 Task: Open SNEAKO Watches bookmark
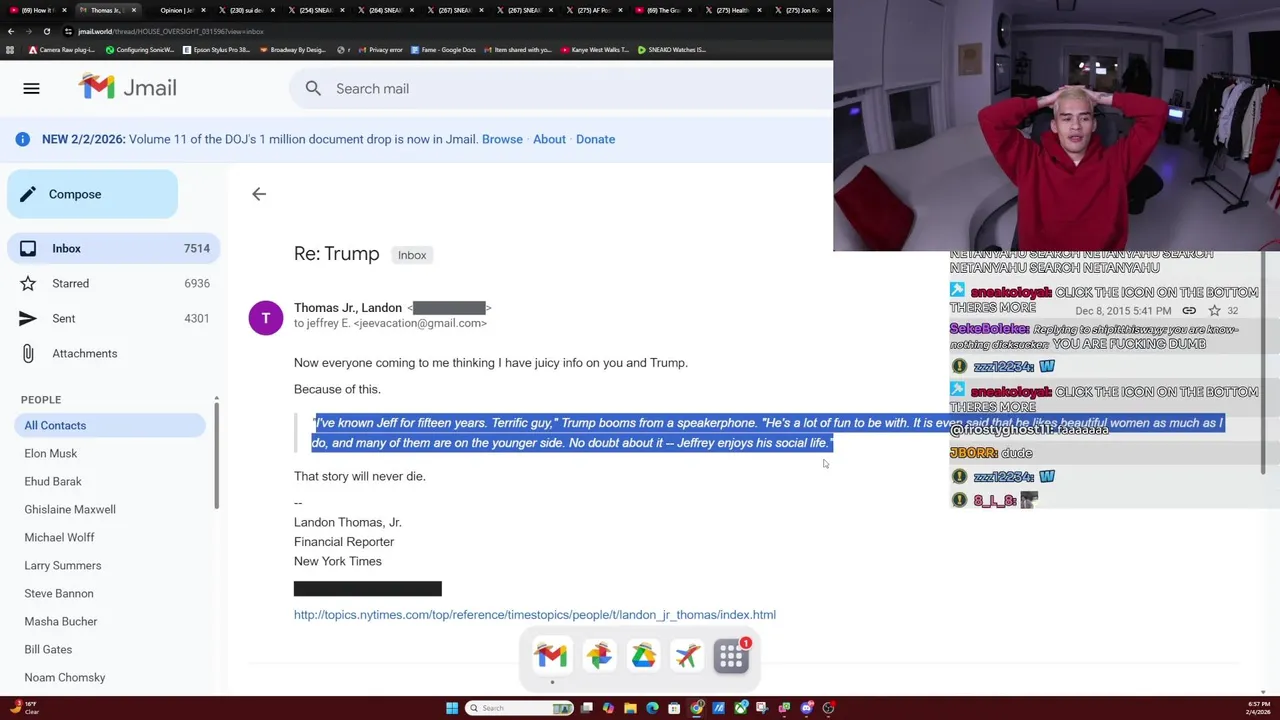[672, 49]
